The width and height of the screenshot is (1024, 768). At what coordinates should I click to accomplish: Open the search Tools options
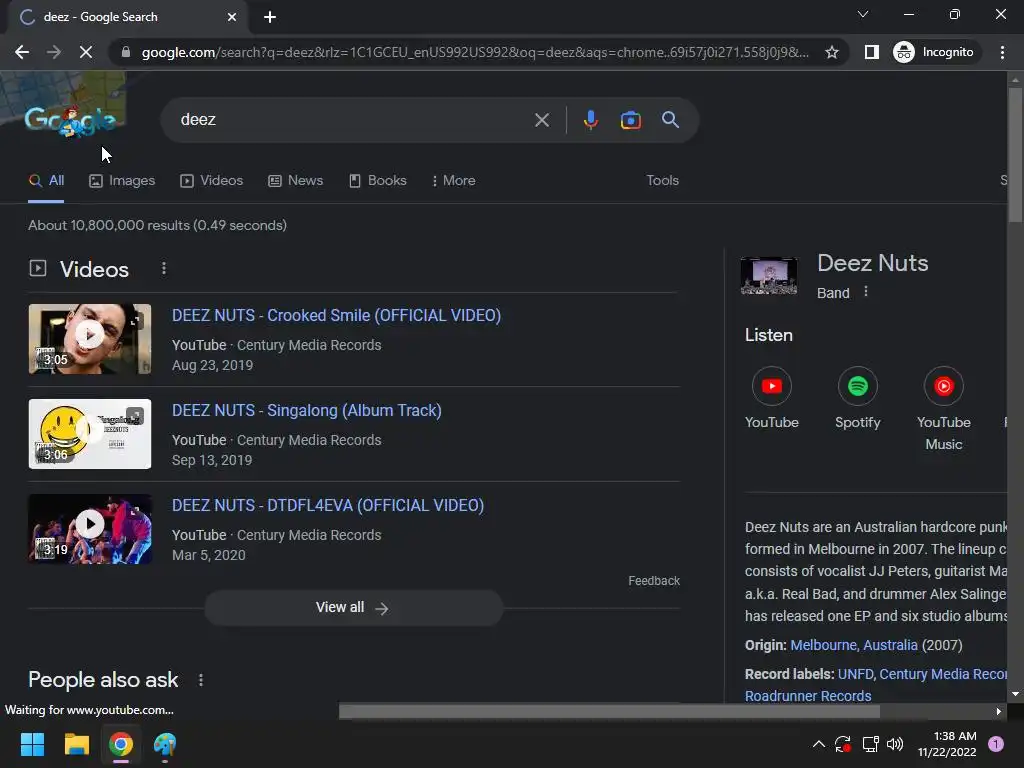[x=662, y=181]
